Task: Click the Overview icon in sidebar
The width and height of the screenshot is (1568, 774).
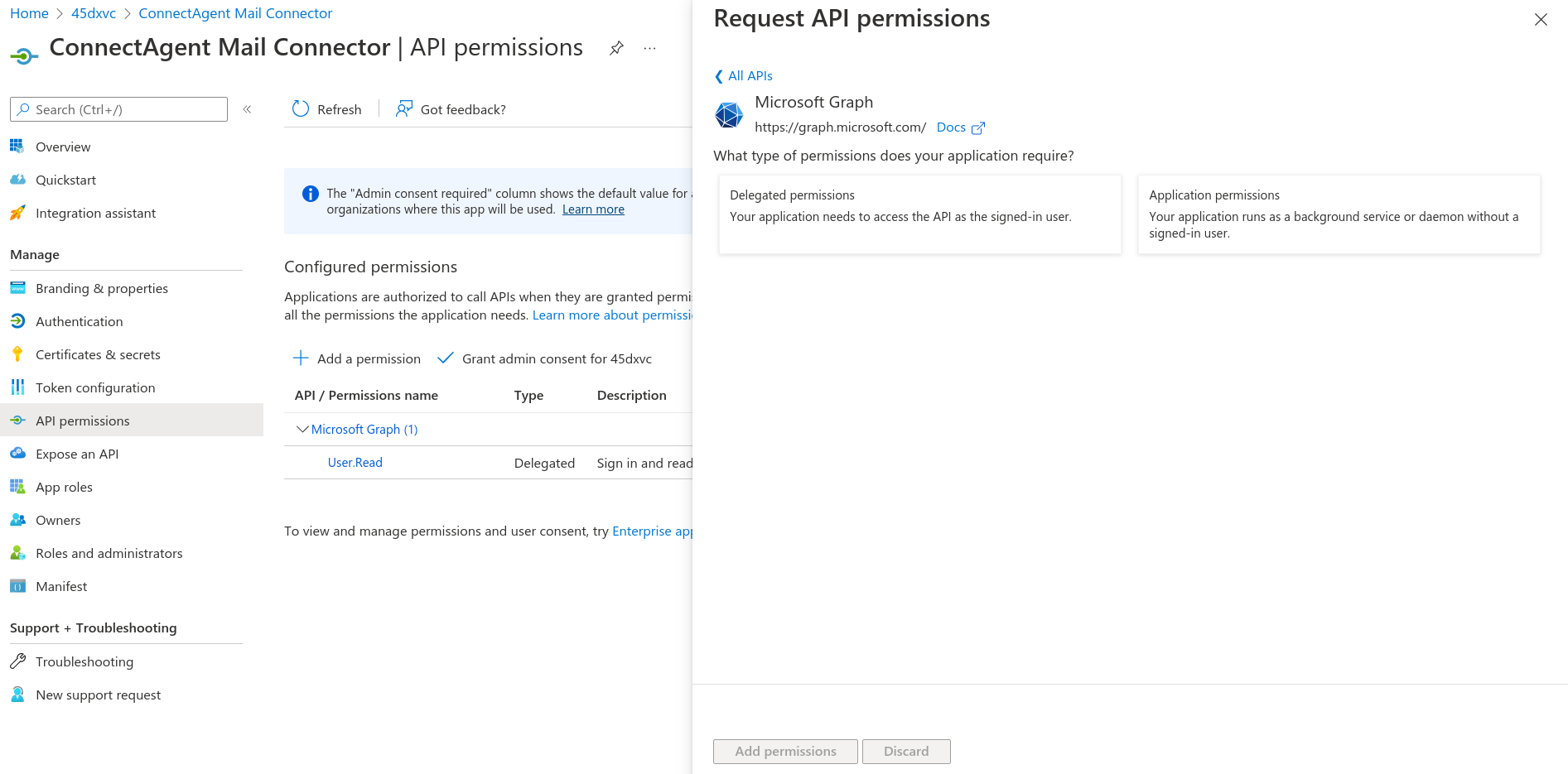Action: tap(17, 147)
